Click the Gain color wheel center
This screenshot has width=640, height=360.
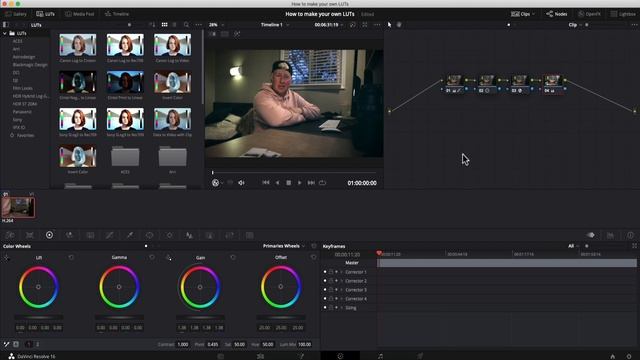point(200,287)
